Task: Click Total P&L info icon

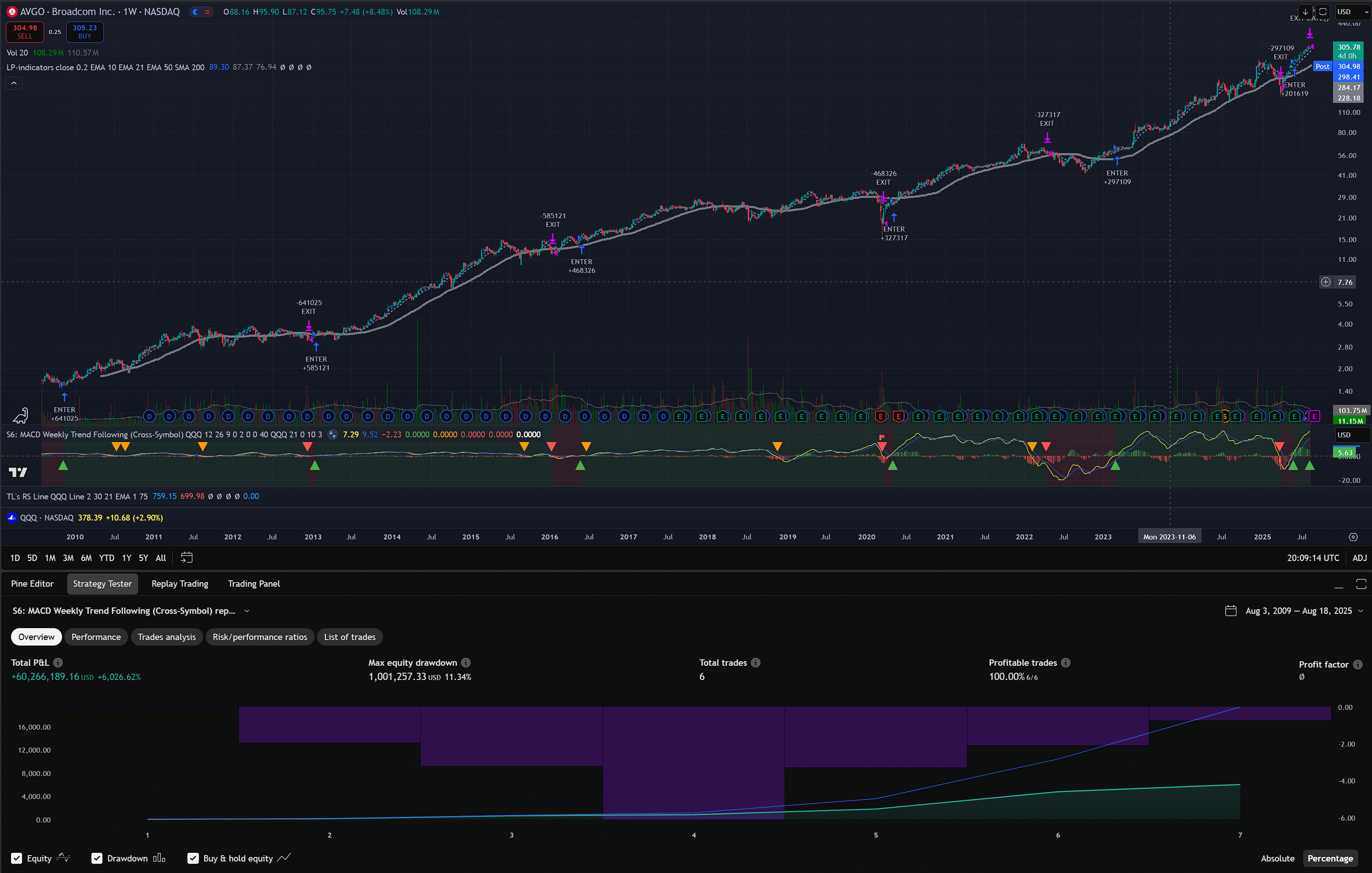Action: point(58,662)
